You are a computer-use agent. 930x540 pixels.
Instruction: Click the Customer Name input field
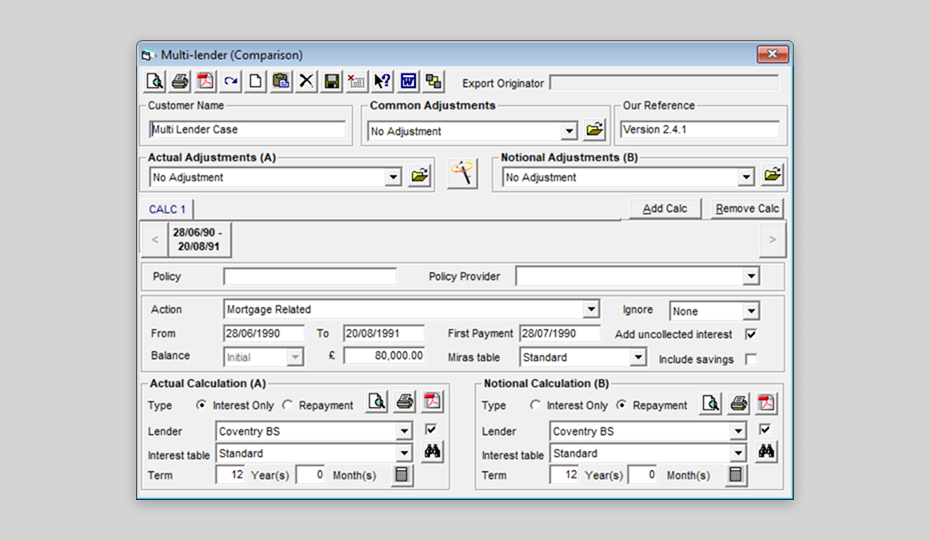(x=247, y=129)
